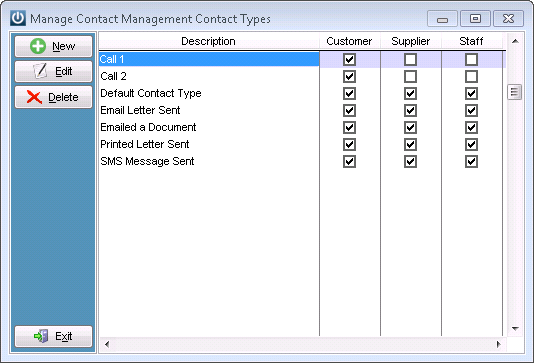Uncheck Customer for Default Contact Type
Image resolution: width=534 pixels, height=363 pixels.
tap(349, 93)
